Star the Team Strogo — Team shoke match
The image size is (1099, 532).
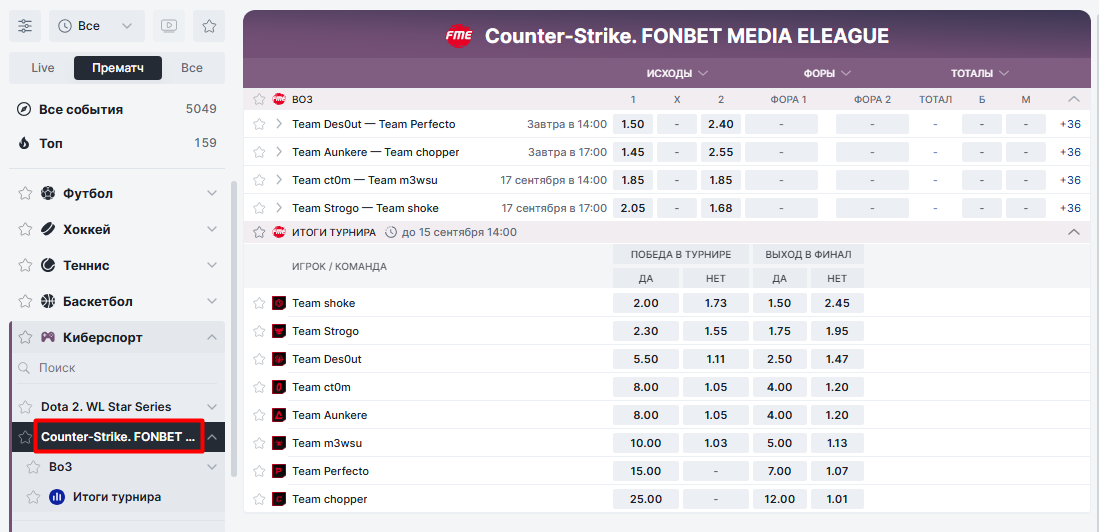(259, 208)
